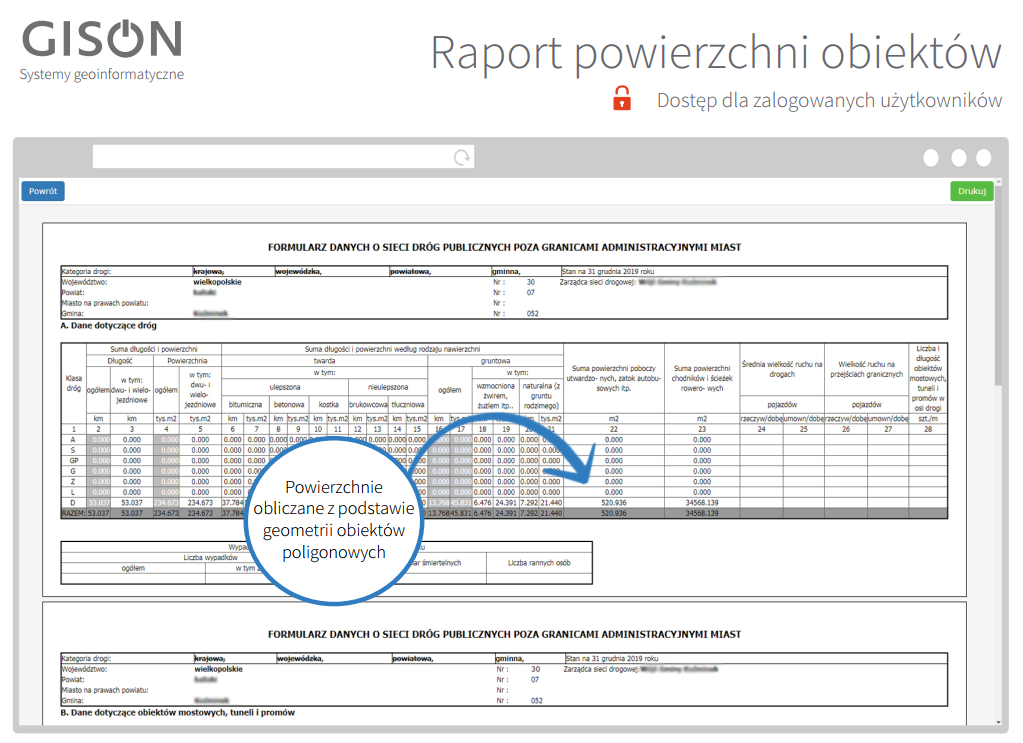Image resolution: width=1023 pixels, height=743 pixels.
Task: Click value 34568.139 in row D
Action: pyautogui.click(x=702, y=503)
